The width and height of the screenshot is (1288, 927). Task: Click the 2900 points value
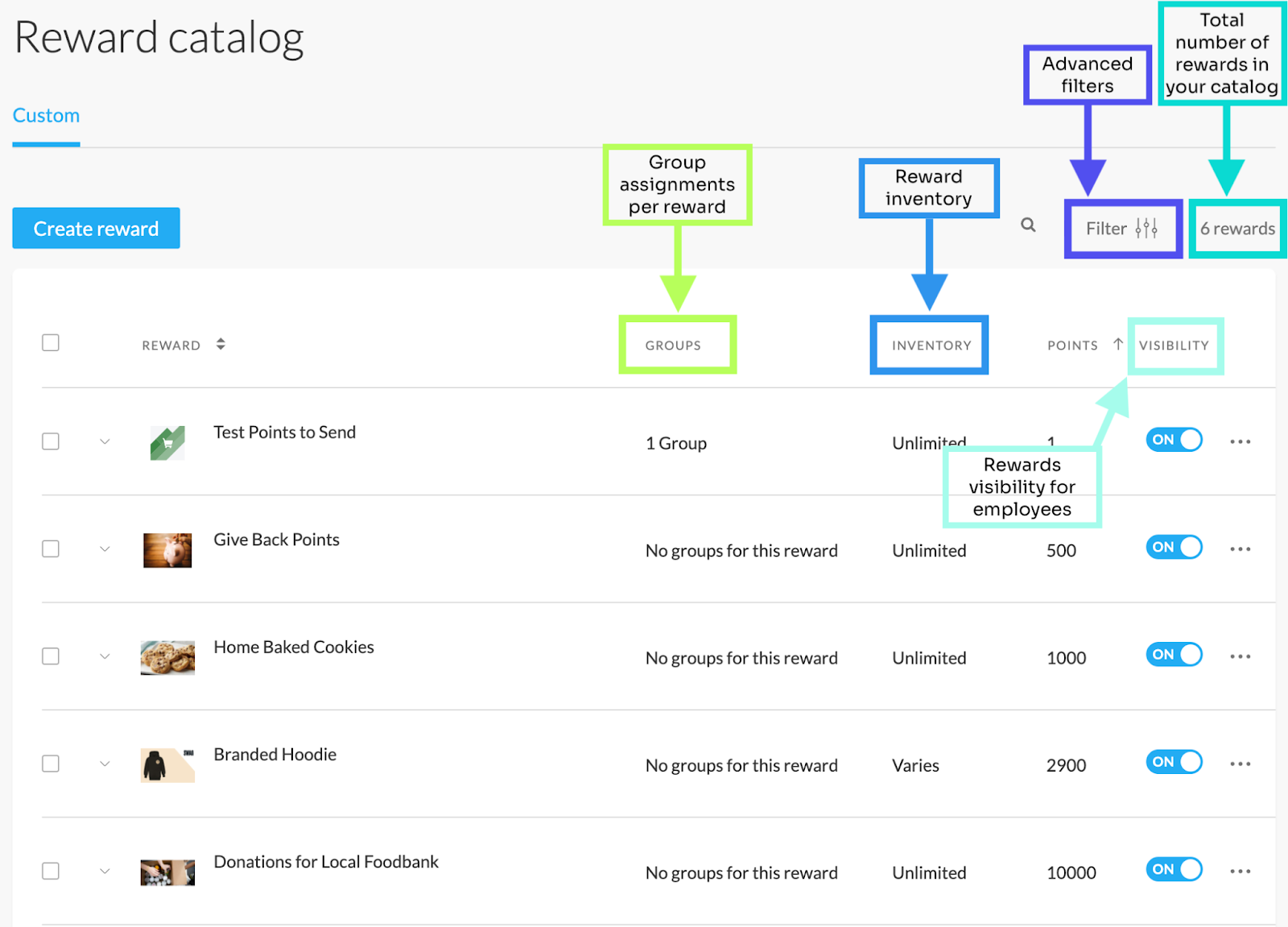[1066, 766]
